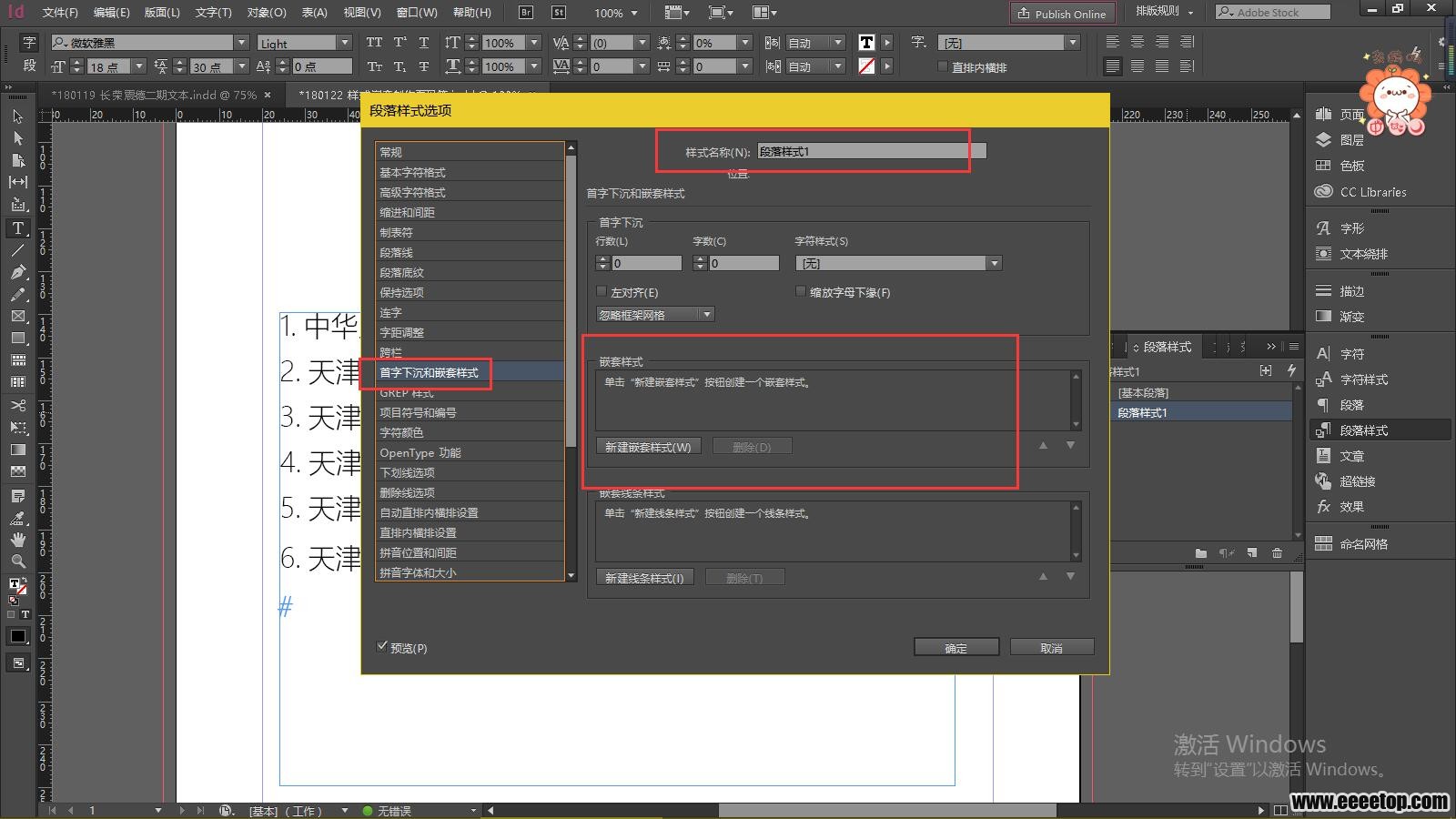Image resolution: width=1456 pixels, height=819 pixels.
Task: Delete style trash icon in paragraph styles panel
Action: click(1277, 552)
